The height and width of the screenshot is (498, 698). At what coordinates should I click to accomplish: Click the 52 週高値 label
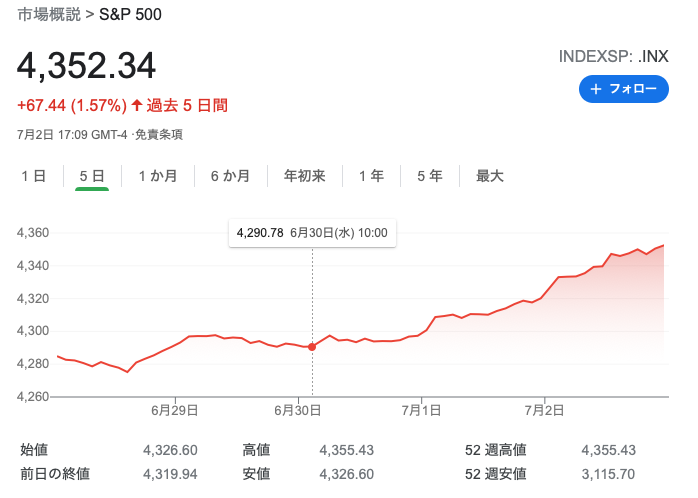pos(496,450)
